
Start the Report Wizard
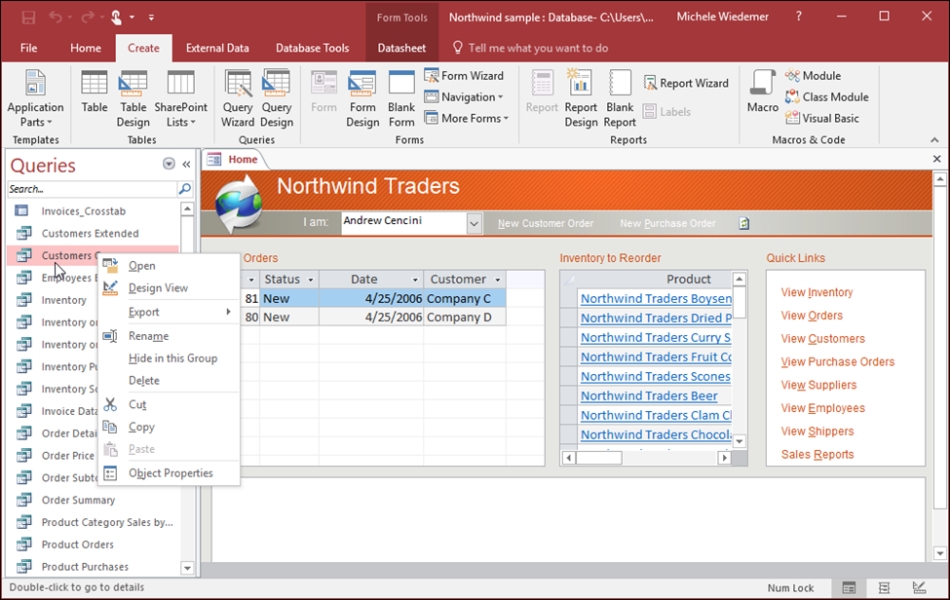(686, 83)
